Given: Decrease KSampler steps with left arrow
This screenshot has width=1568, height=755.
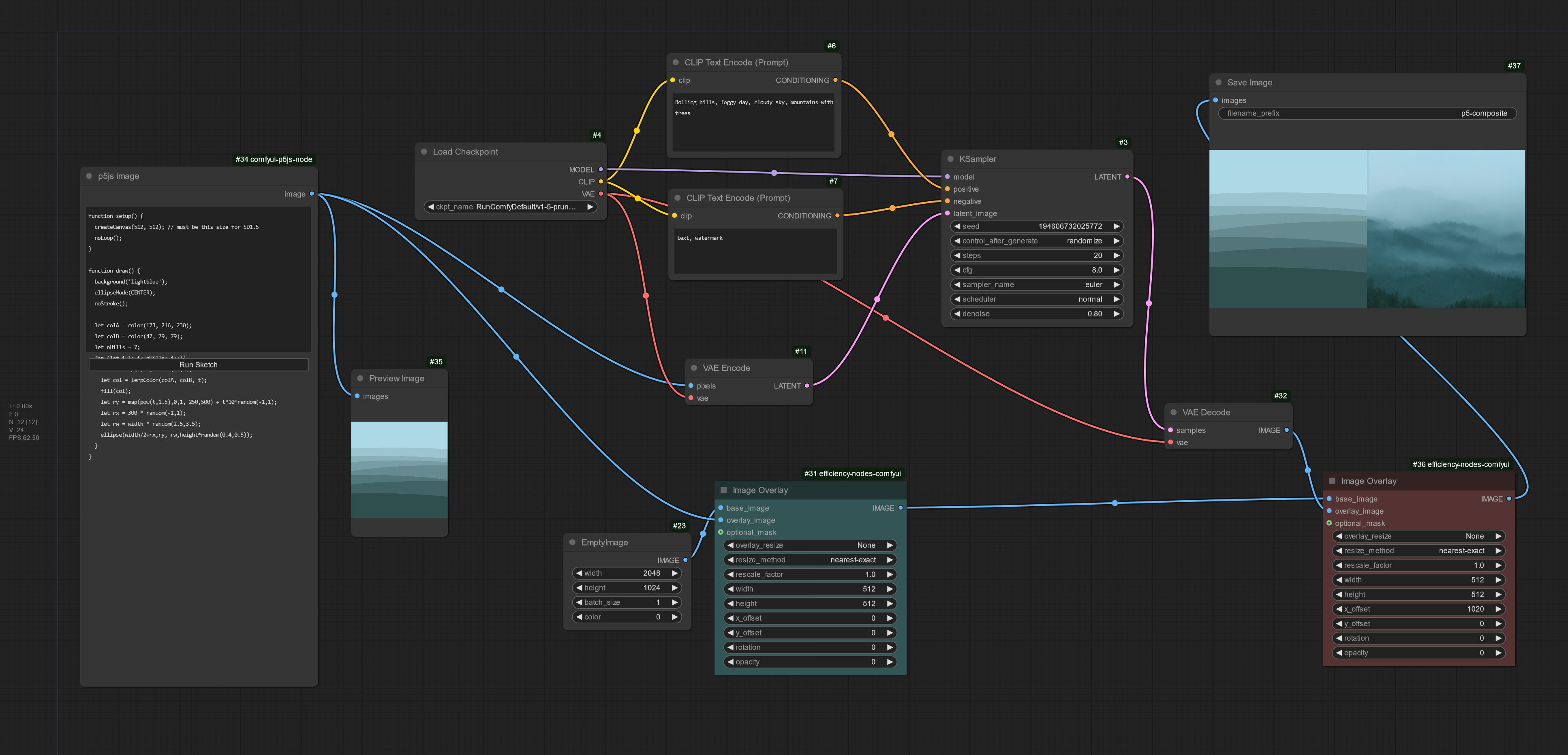Looking at the screenshot, I should click(958, 256).
